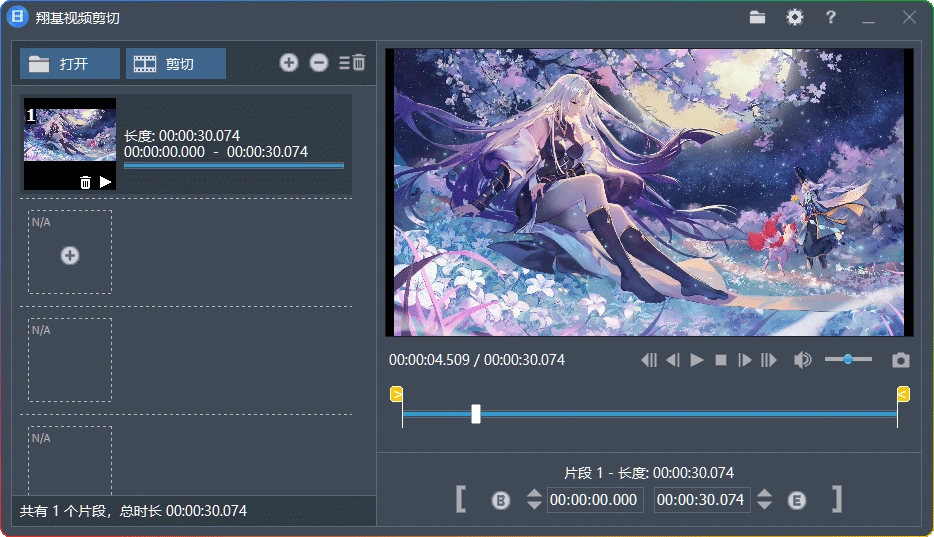
Task: Click the app logo in the title bar
Action: point(17,17)
